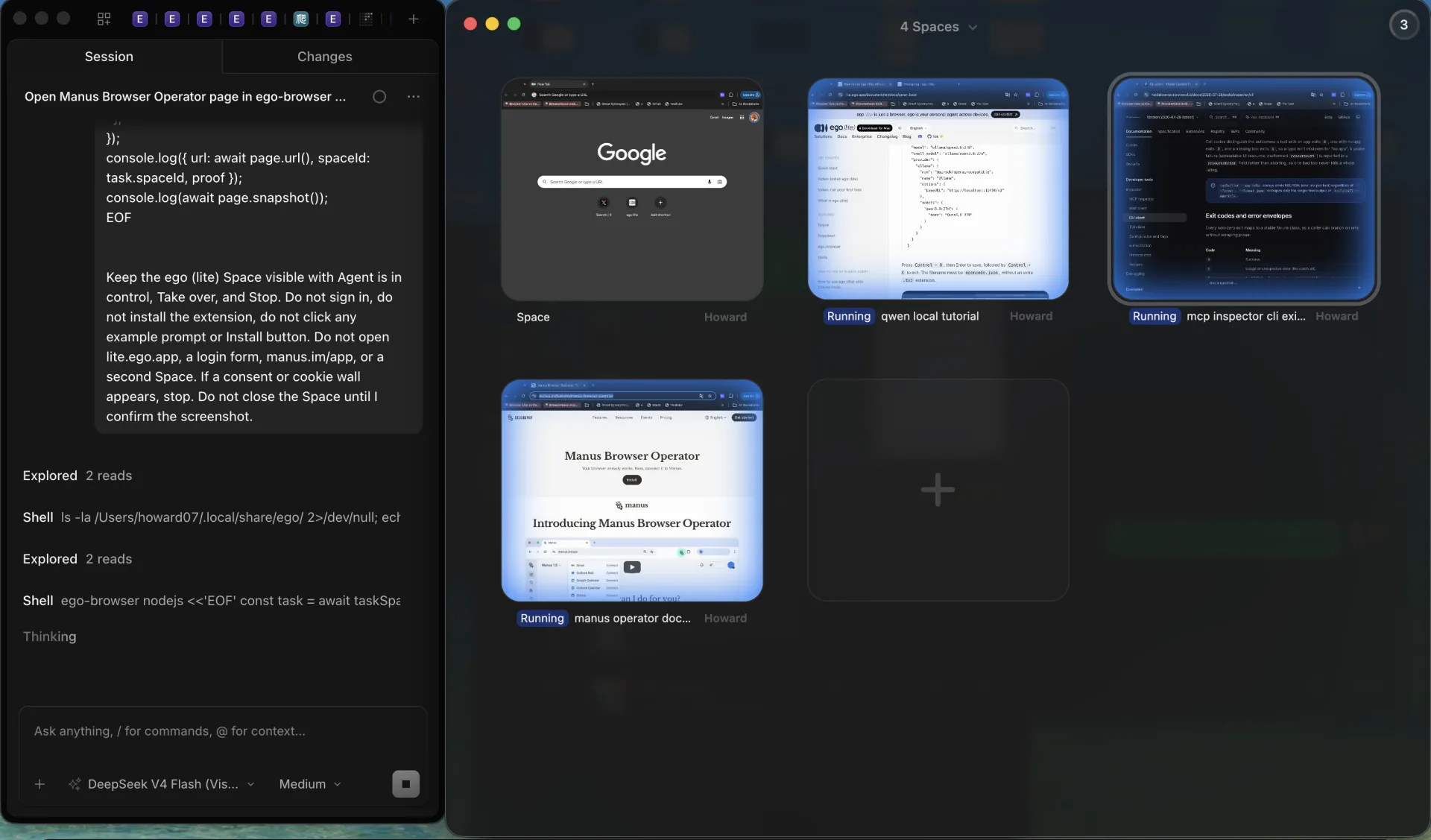Switch to the Session tab
This screenshot has height=840, width=1431.
109,57
